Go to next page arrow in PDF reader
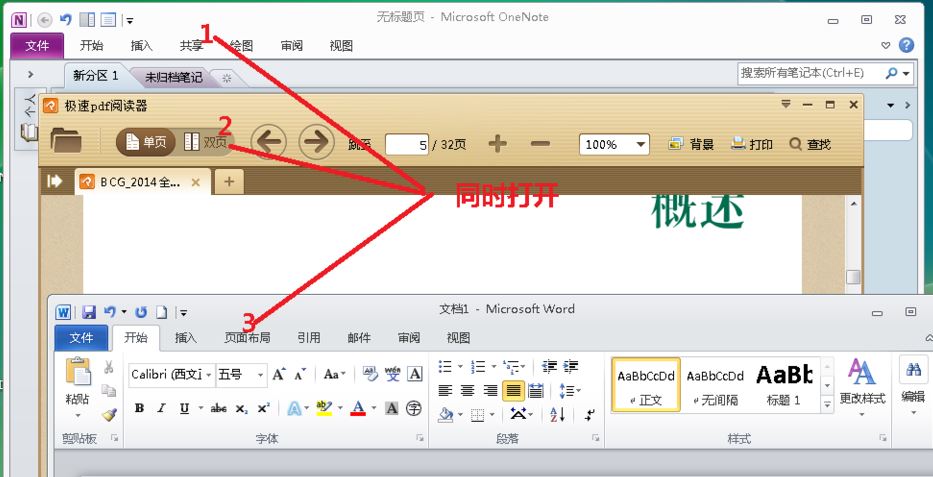This screenshot has width=933, height=477. tap(316, 142)
